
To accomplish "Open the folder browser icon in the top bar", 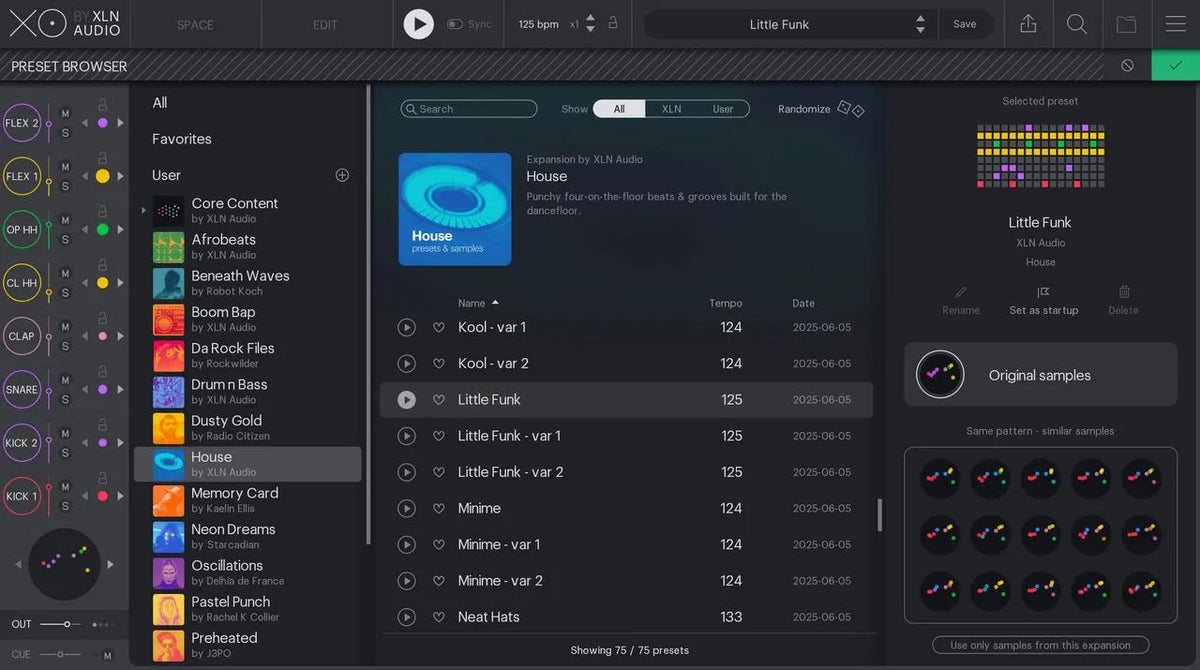I will (x=1126, y=23).
